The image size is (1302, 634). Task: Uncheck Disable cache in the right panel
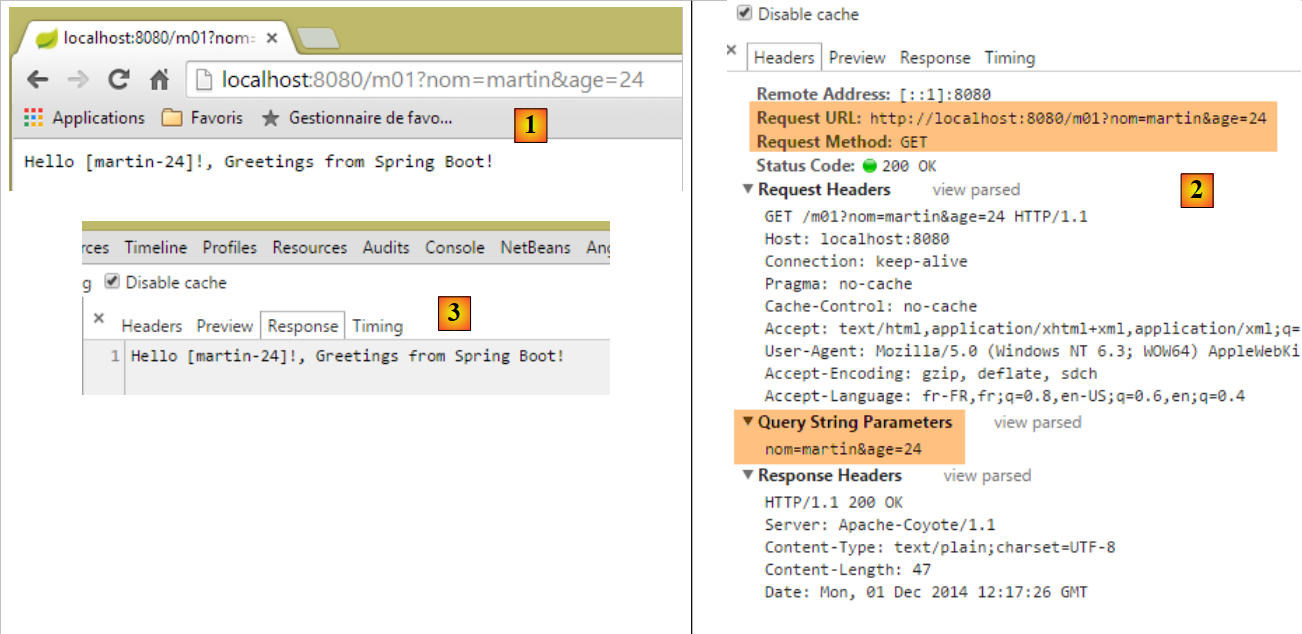743,14
